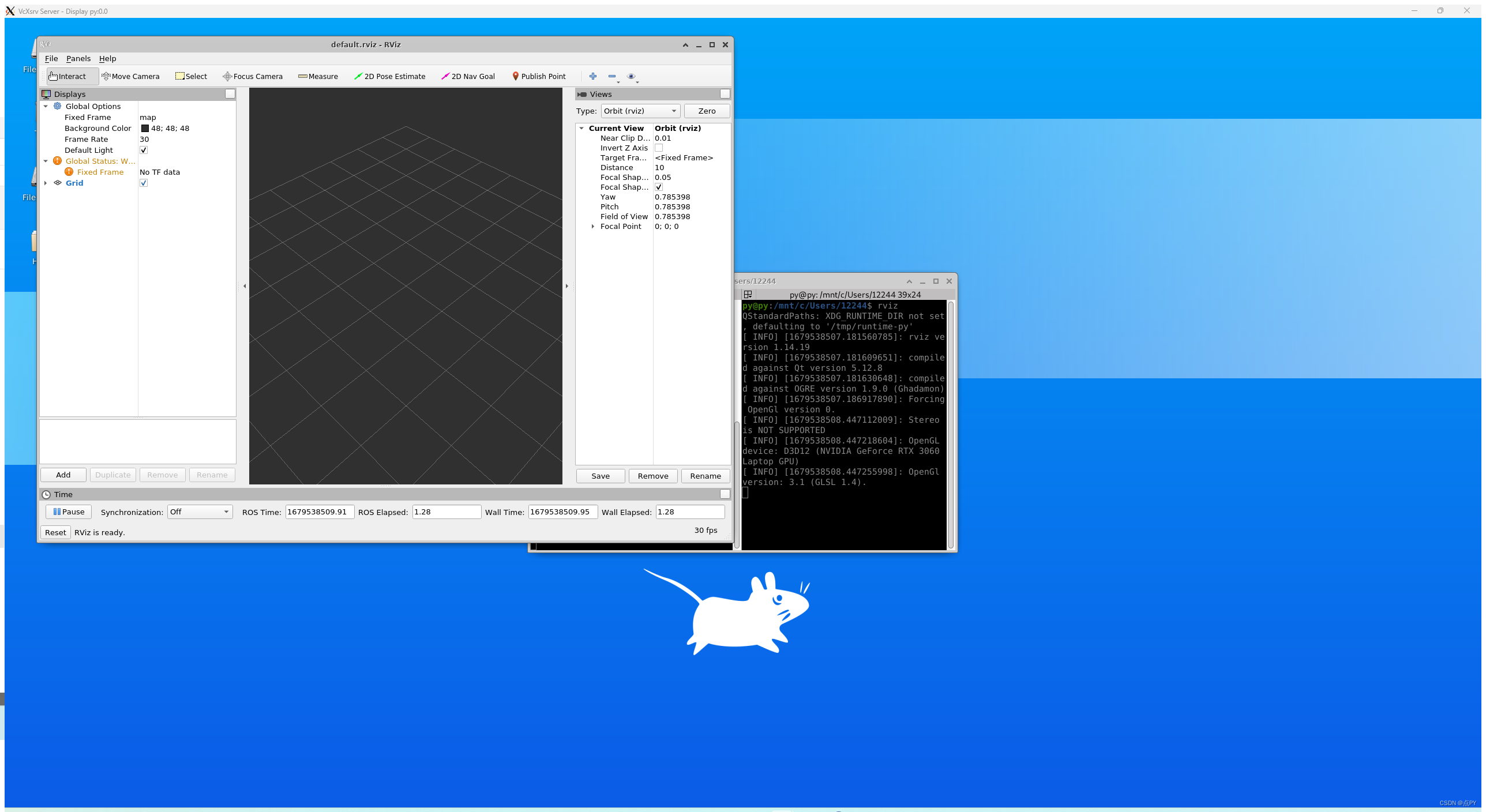Select the 2D Pose Estimate tool
Viewport: 1486px width, 812px height.
tap(390, 76)
